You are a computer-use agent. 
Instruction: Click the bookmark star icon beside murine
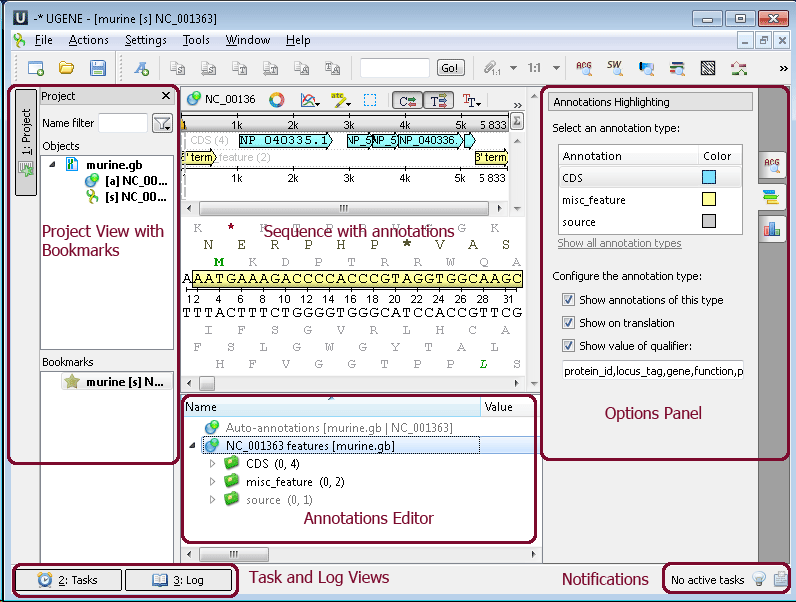(x=72, y=381)
